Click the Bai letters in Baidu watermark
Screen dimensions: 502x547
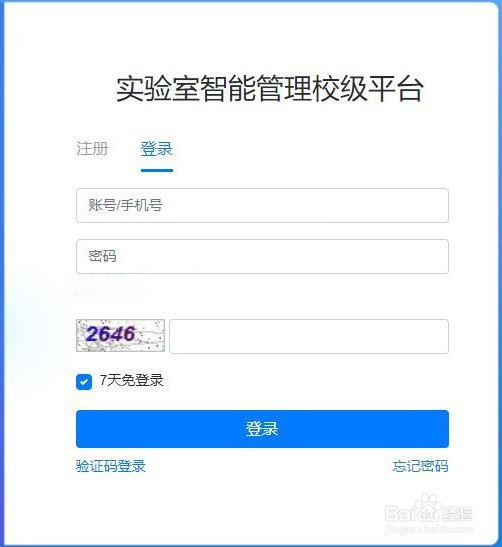coord(400,514)
